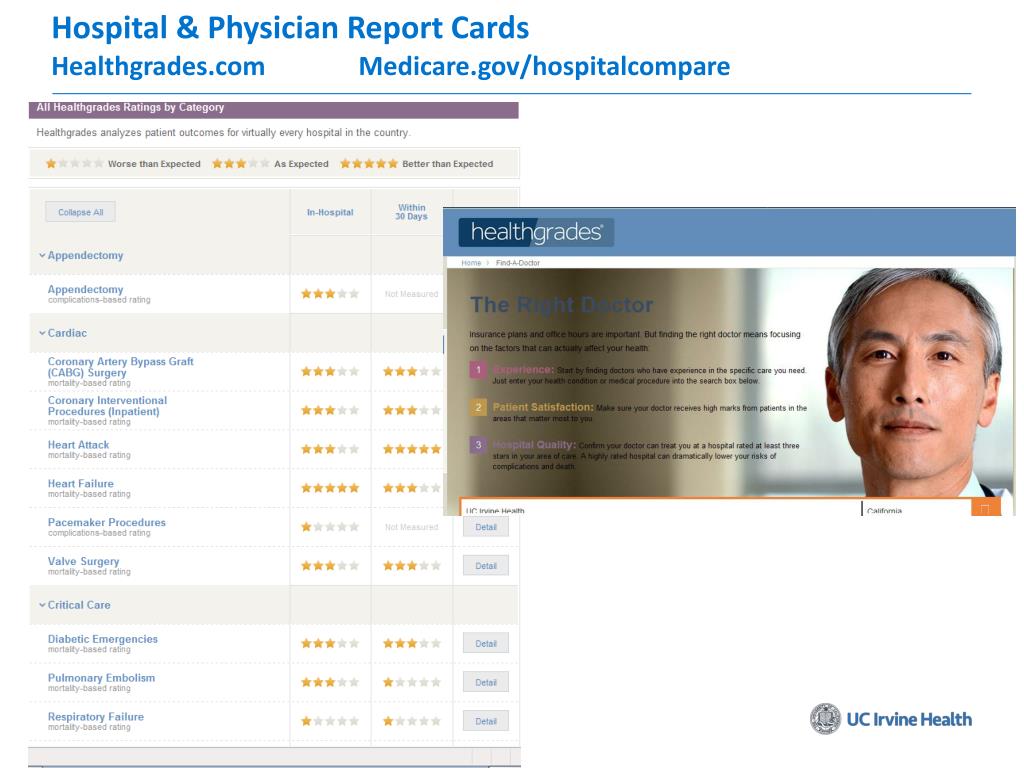1024x768 pixels.
Task: Click Heart Failure in-hospital five-star rating
Action: point(330,488)
